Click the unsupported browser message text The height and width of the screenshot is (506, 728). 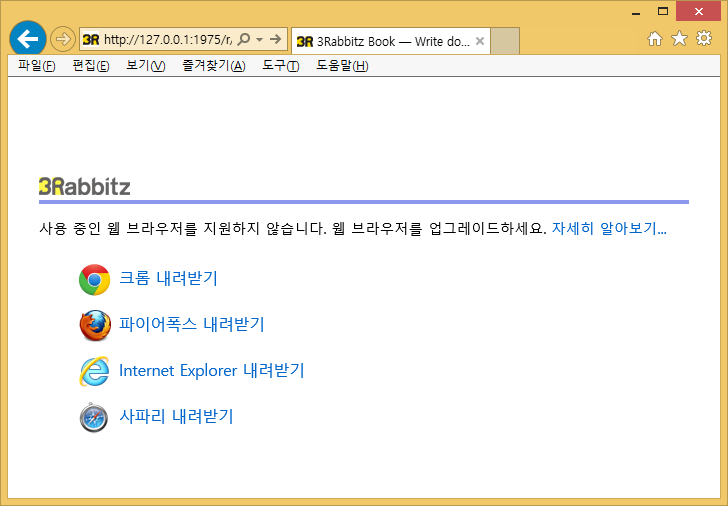click(x=292, y=228)
